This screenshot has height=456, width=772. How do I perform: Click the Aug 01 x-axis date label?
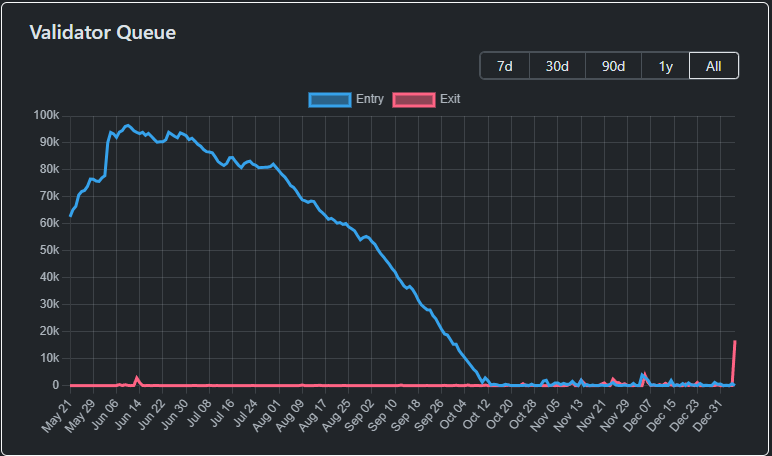pos(266,413)
